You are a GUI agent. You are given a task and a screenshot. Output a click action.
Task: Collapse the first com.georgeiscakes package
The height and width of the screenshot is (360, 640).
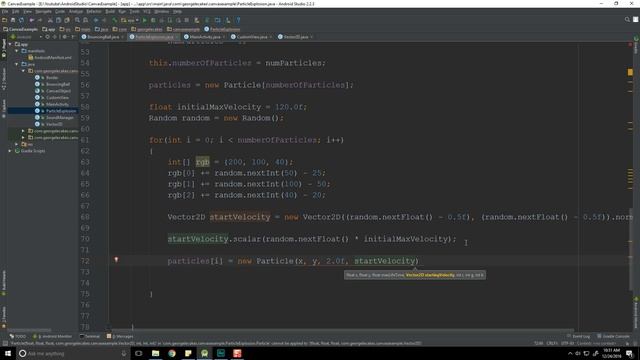pos(23,71)
